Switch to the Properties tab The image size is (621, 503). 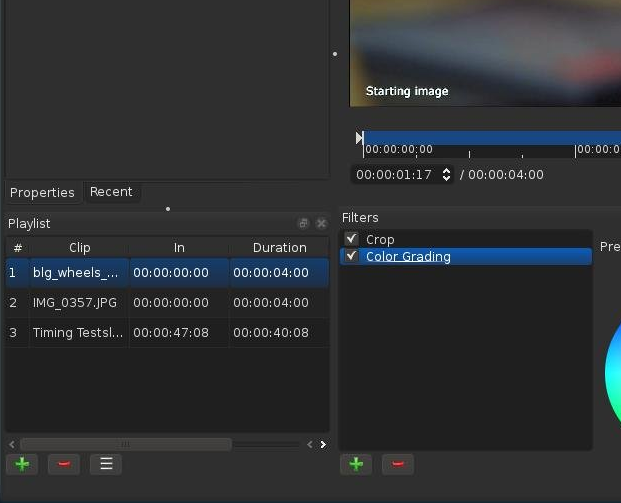(42, 192)
